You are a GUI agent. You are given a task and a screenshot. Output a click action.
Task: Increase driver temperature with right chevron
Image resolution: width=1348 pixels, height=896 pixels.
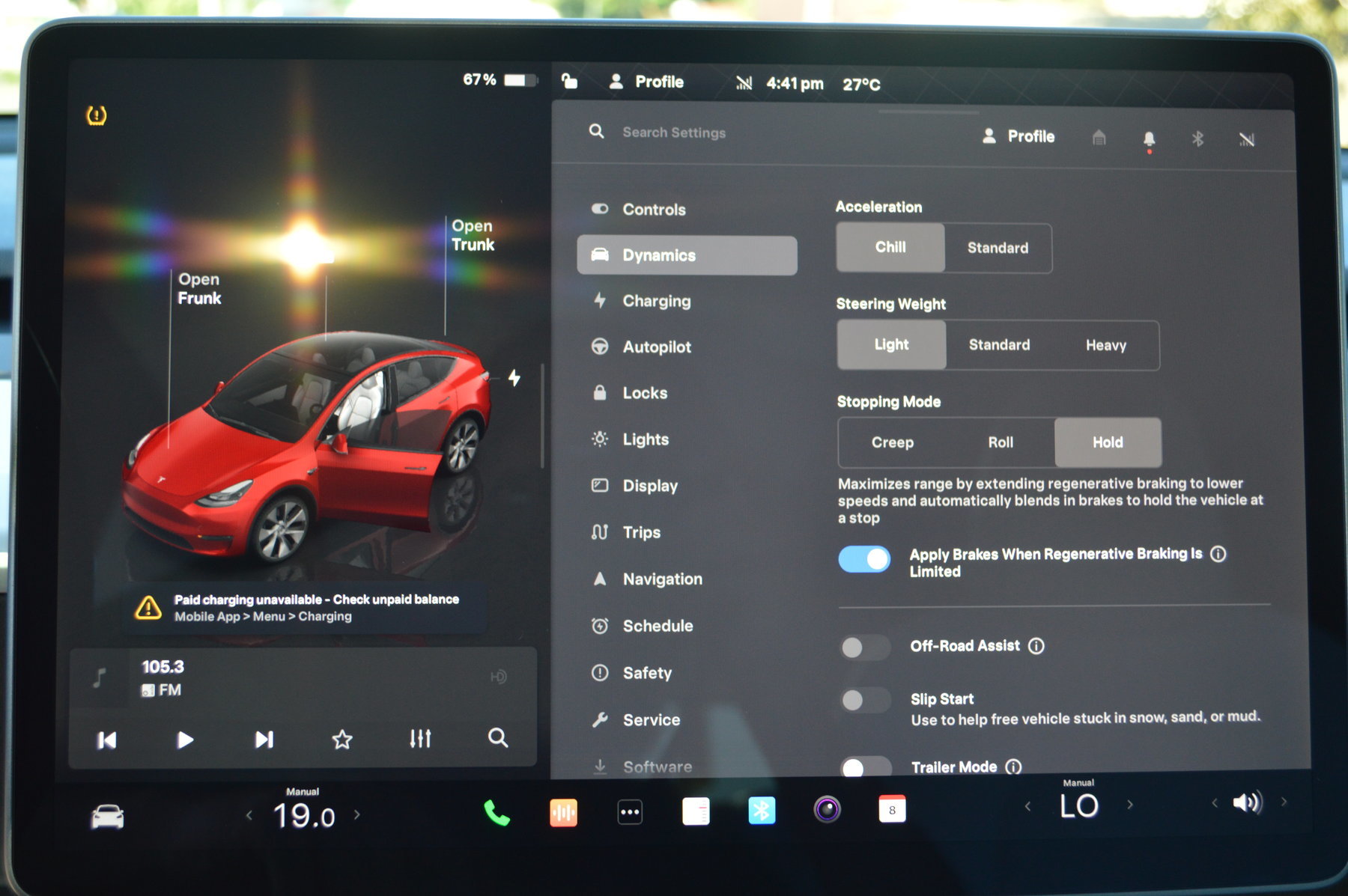[x=357, y=814]
